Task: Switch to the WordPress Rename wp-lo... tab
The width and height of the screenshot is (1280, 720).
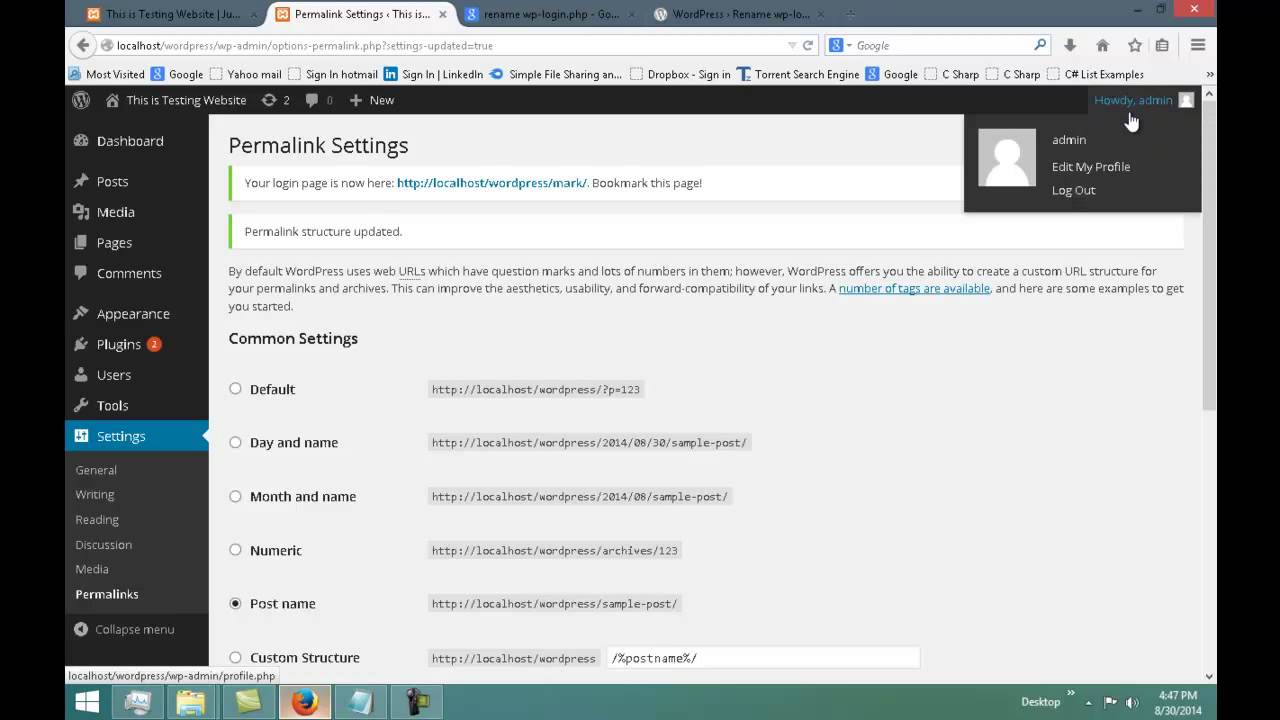Action: pos(740,14)
